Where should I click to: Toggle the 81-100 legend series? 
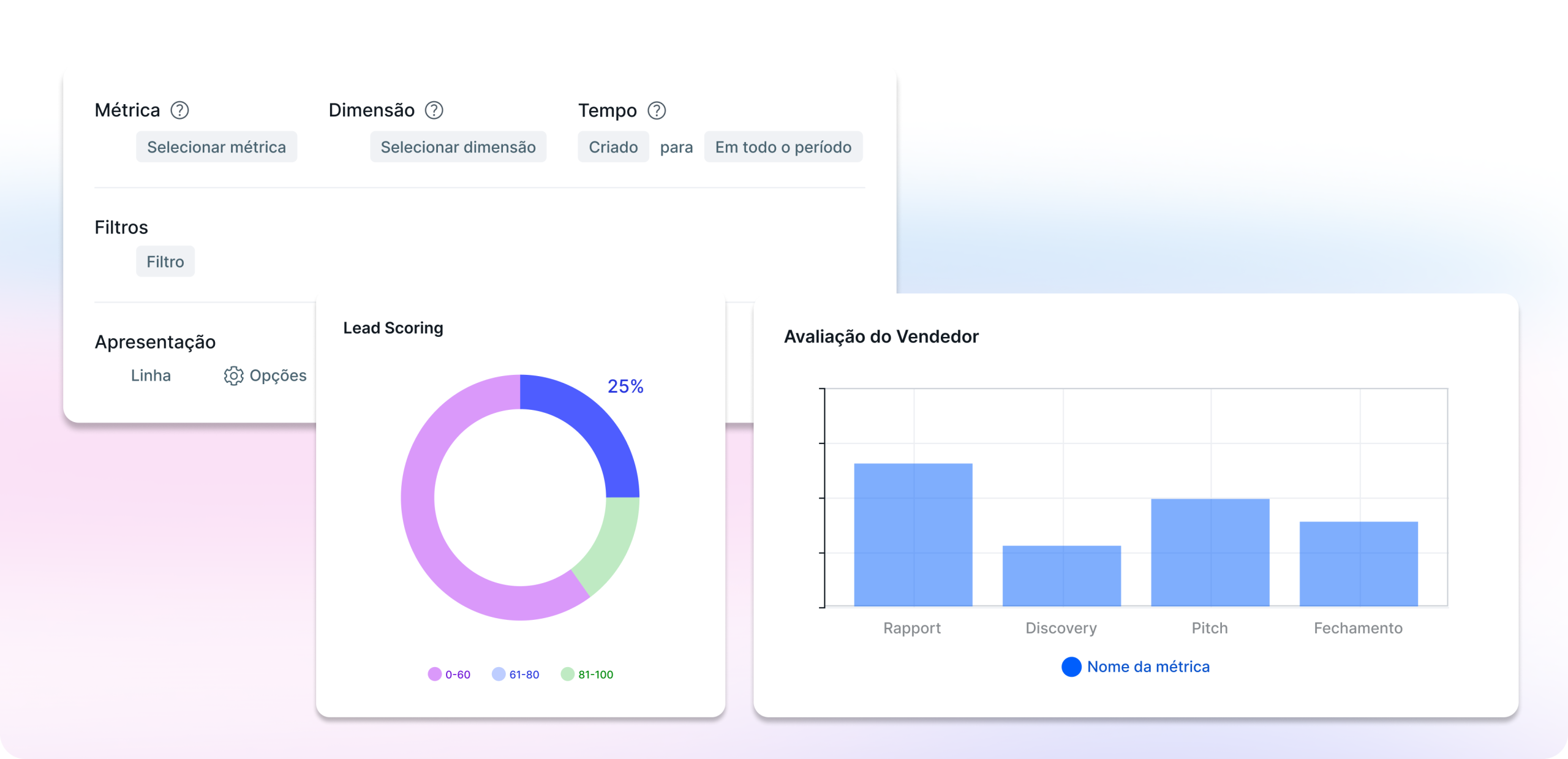coord(587,674)
